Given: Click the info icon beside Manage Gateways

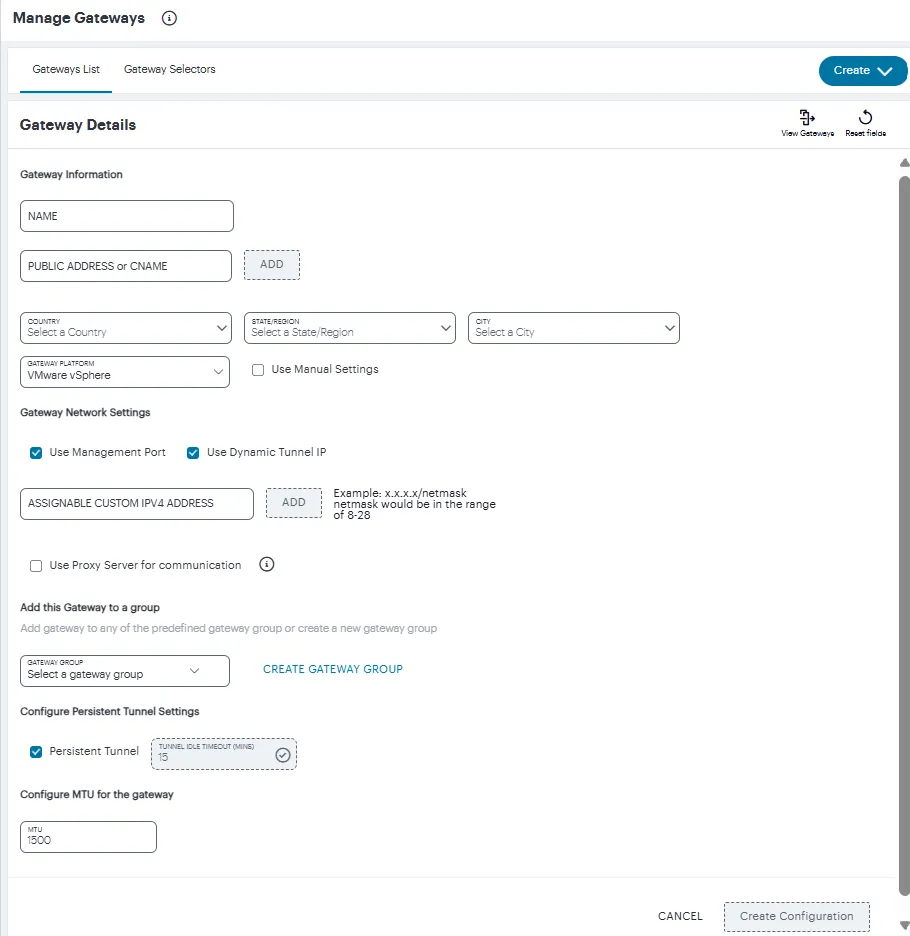Looking at the screenshot, I should pyautogui.click(x=169, y=19).
